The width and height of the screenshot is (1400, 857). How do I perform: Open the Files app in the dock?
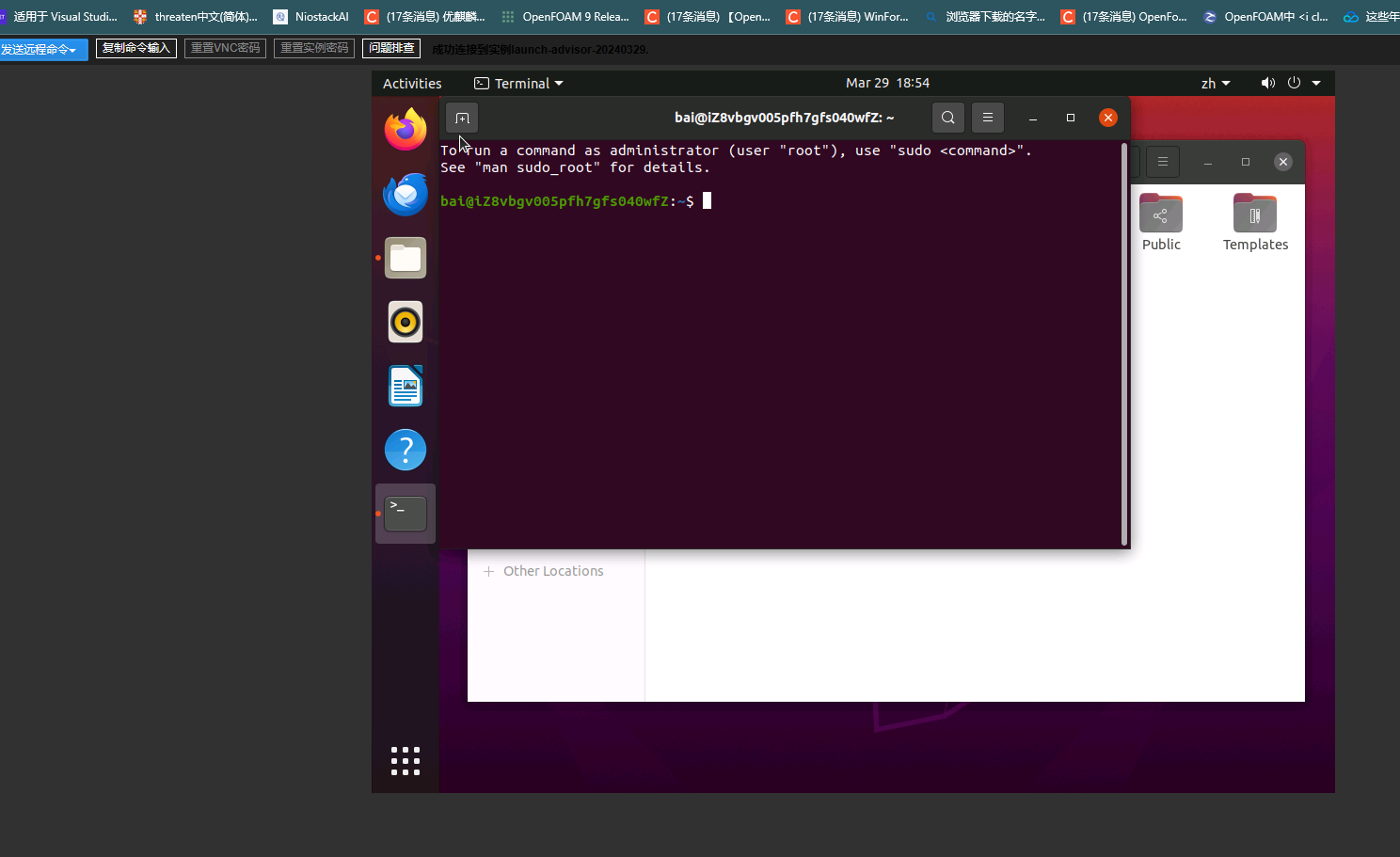pyautogui.click(x=406, y=258)
